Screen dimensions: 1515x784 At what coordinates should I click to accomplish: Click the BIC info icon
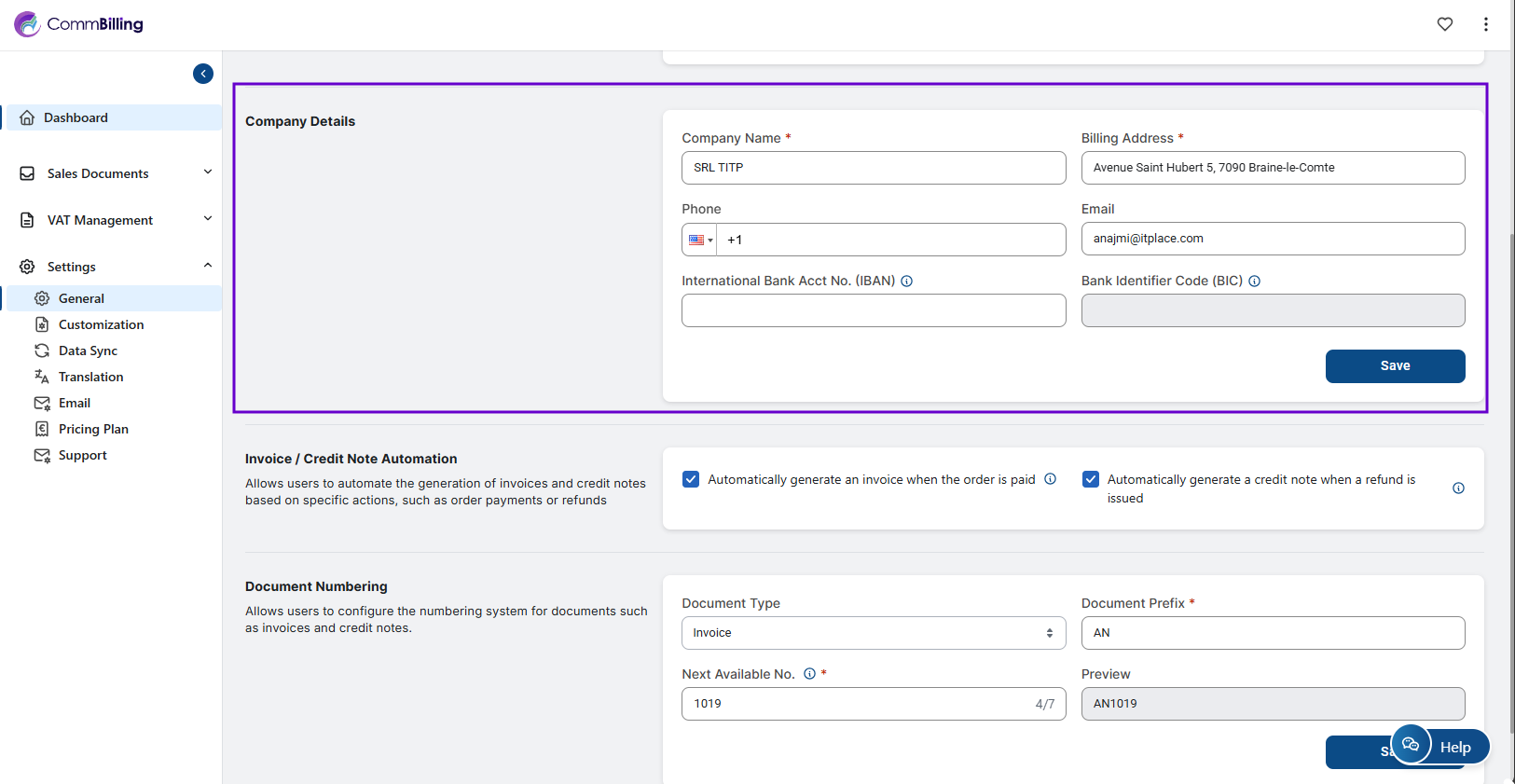1254,281
